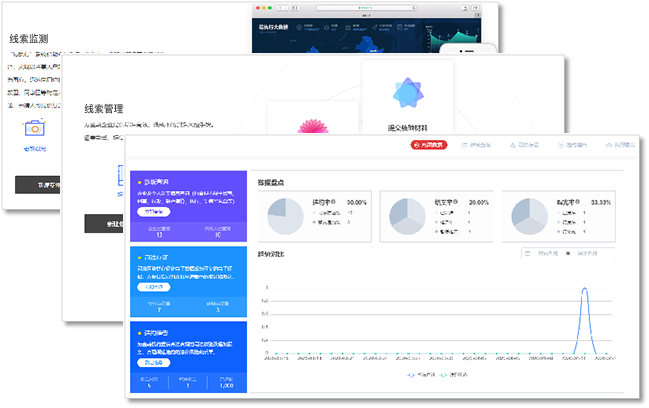This screenshot has height=408, width=649.
Task: Click the first pie chart in 数据盘点
Action: pos(286,214)
